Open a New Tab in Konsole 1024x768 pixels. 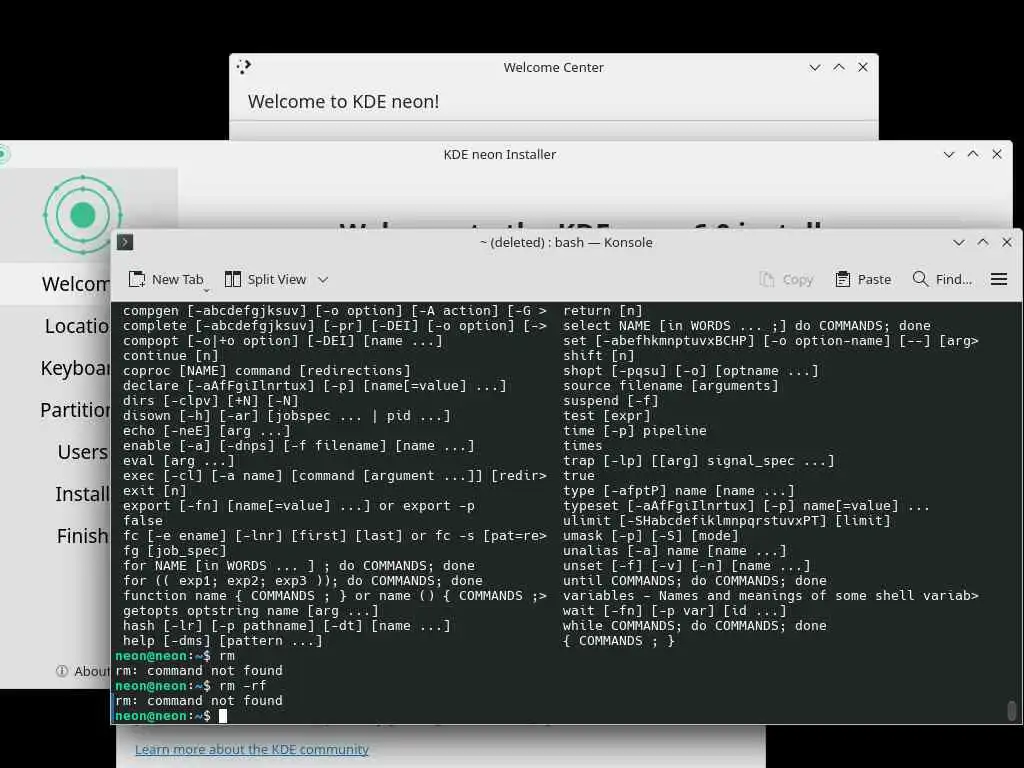pyautogui.click(x=167, y=280)
